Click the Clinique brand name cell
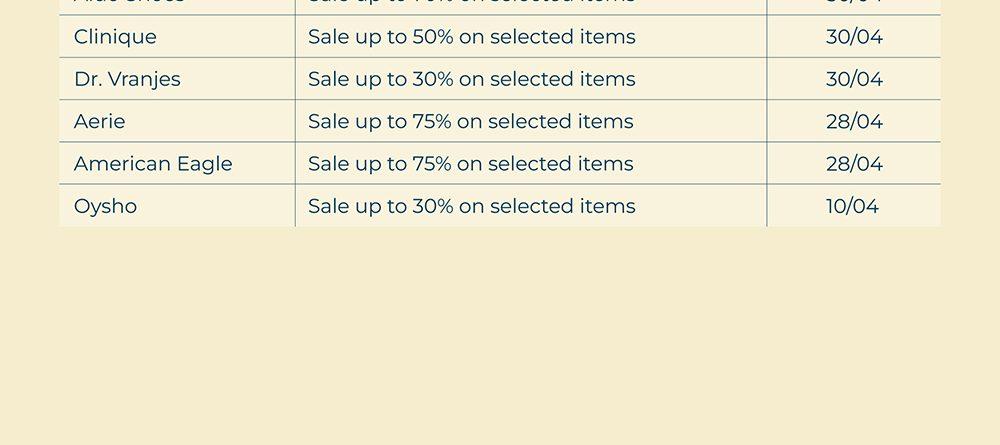Viewport: 1000px width, 445px height. point(115,37)
